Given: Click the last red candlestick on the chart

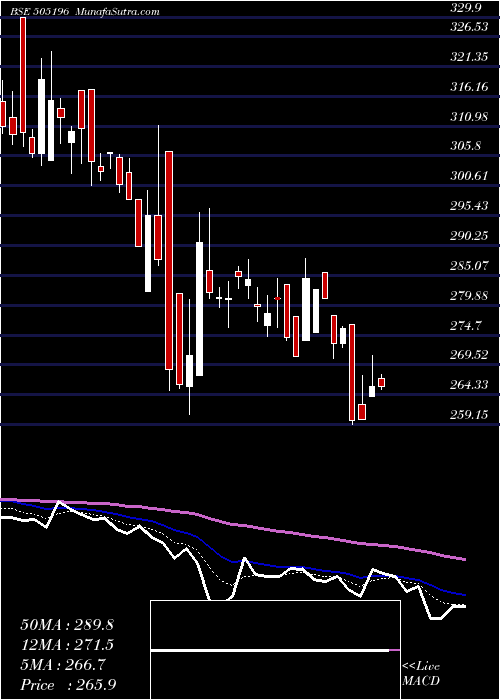Looking at the screenshot, I should click(x=382, y=382).
